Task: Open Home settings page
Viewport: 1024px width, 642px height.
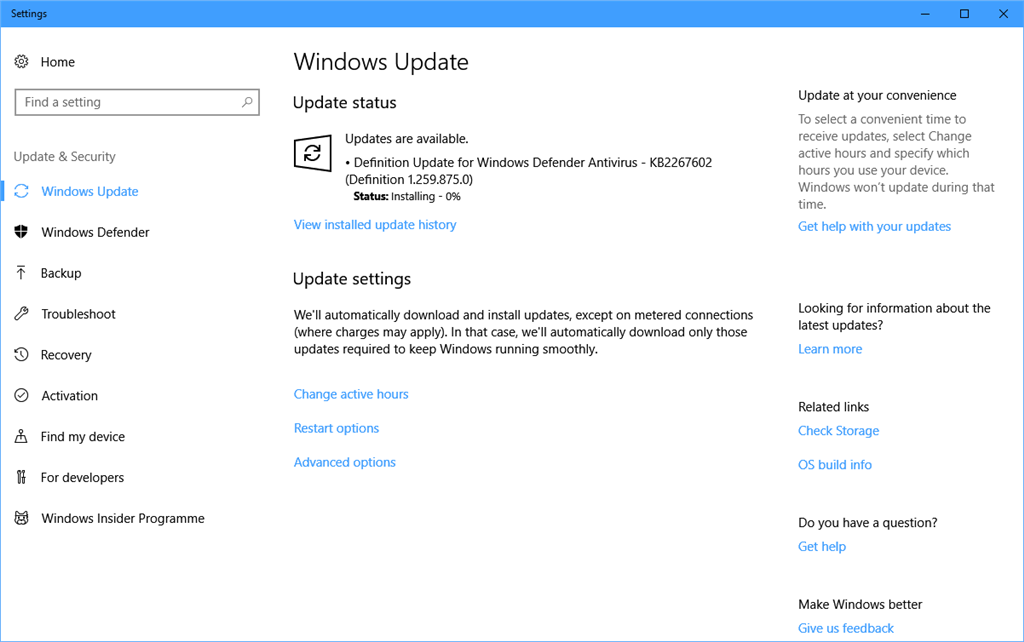Action: (57, 61)
